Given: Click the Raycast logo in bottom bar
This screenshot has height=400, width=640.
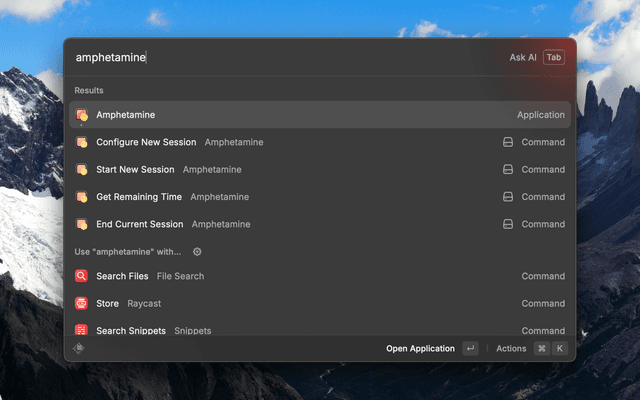Looking at the screenshot, I should click(78, 348).
